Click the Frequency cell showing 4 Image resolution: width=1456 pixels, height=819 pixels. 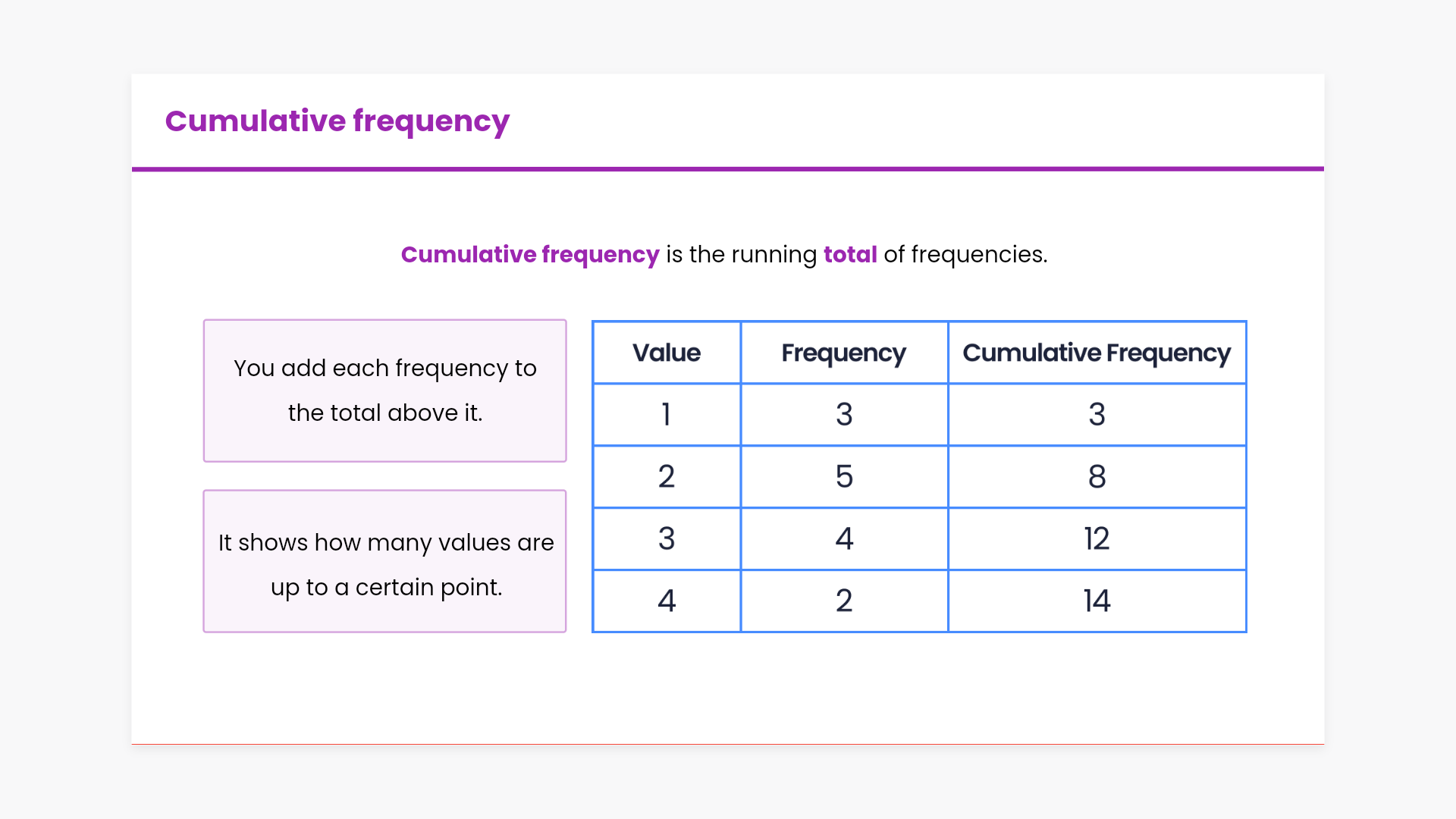[843, 539]
